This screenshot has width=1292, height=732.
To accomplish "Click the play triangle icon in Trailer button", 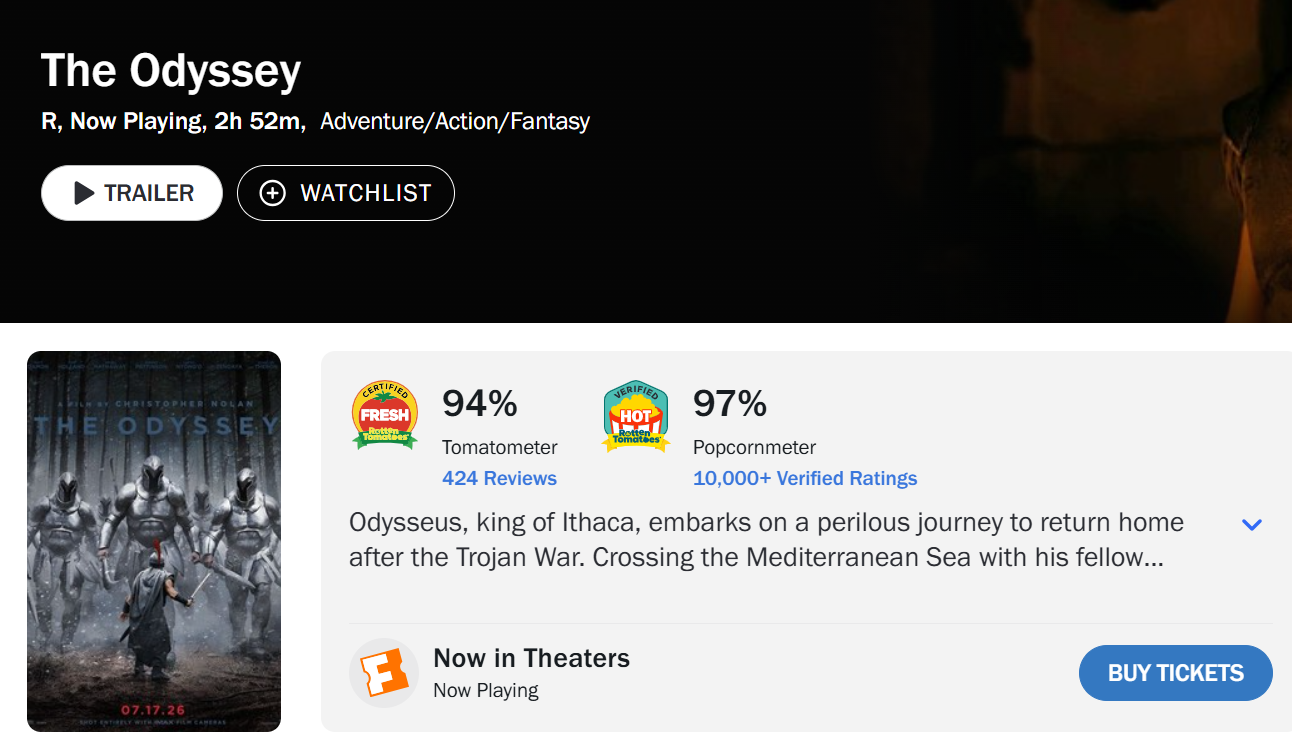I will tap(84, 193).
